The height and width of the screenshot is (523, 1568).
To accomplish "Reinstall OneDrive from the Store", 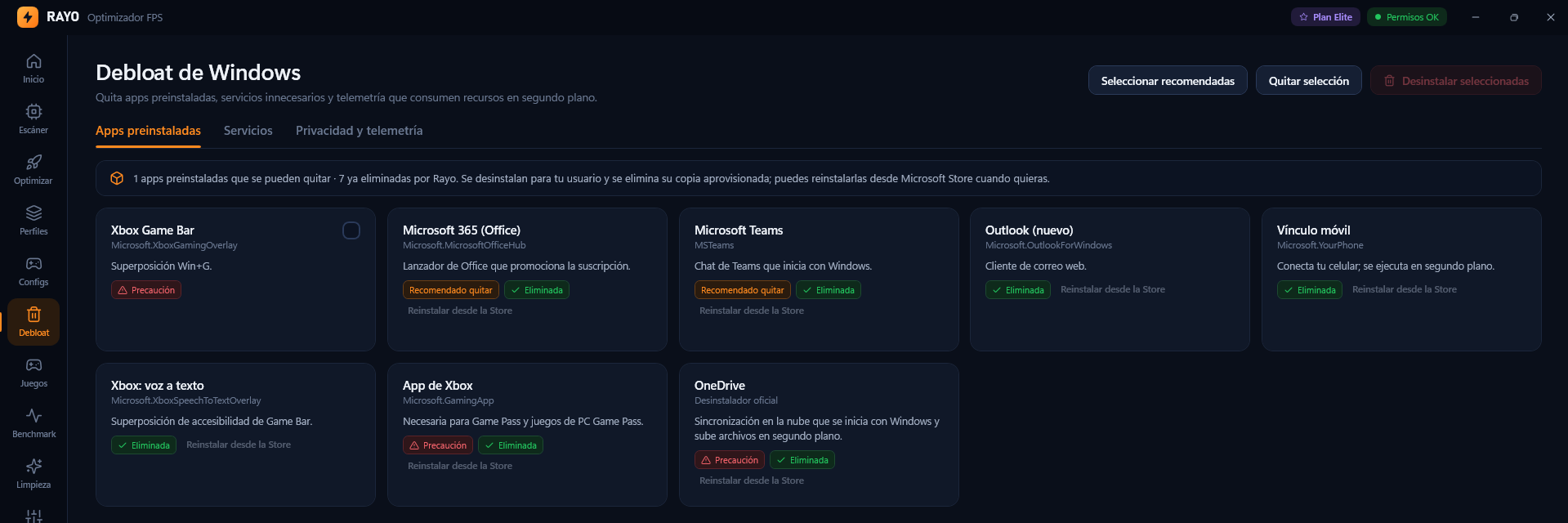I will [x=752, y=481].
